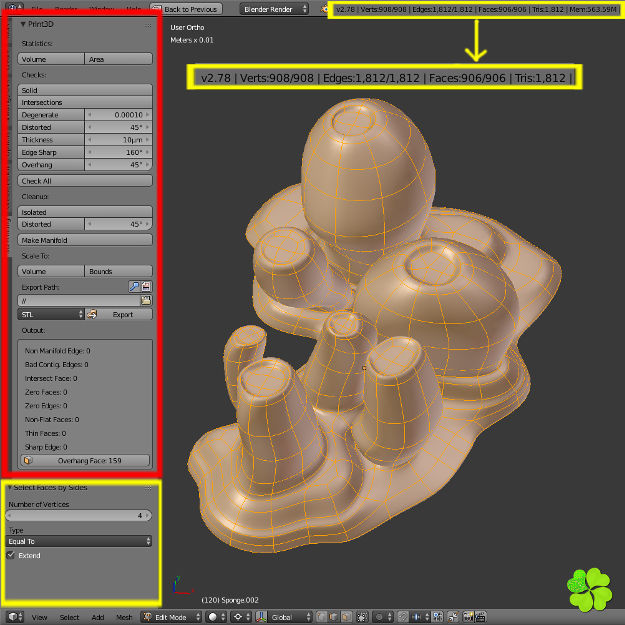Screen dimensions: 625x625
Task: Decrease the Overhang 45° angle arrow
Action: (90, 164)
